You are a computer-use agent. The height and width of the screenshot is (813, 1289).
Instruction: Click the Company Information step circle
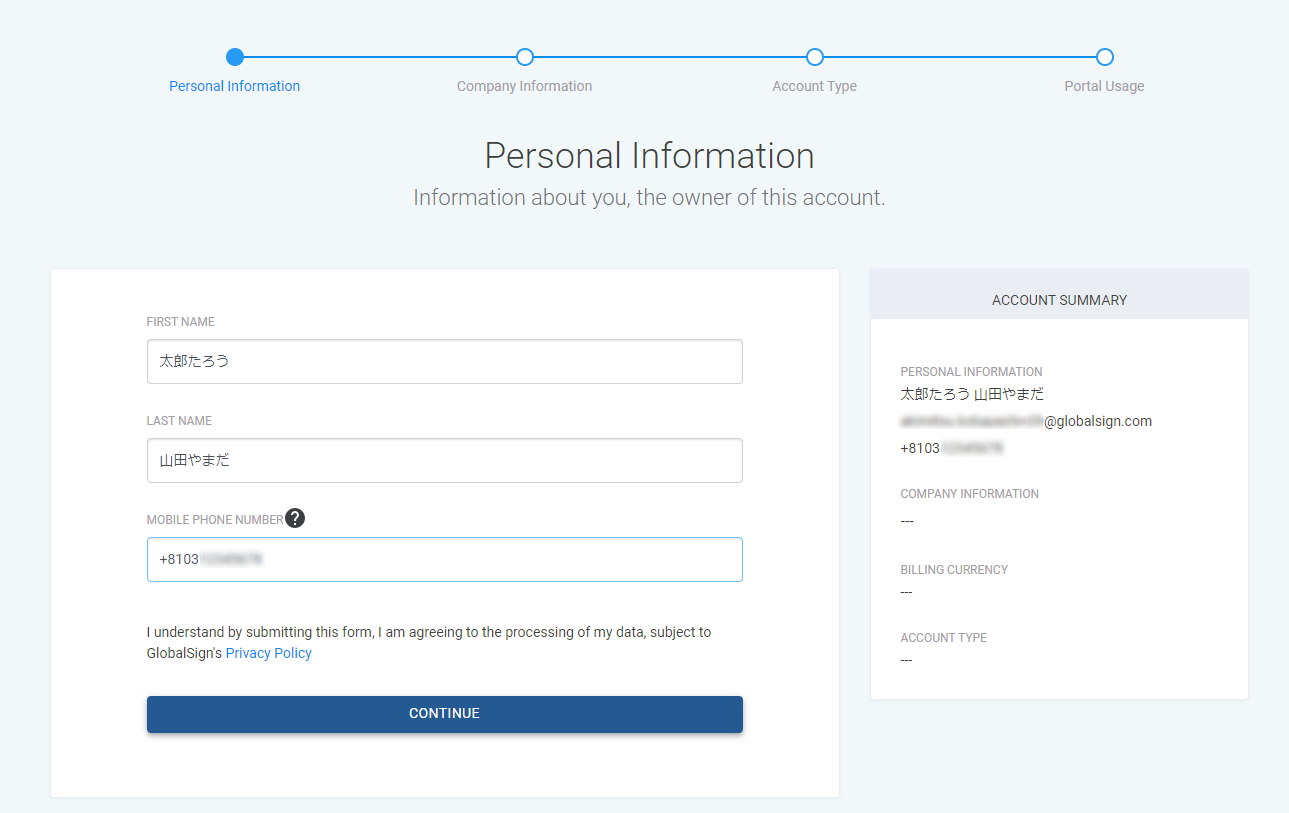[525, 57]
